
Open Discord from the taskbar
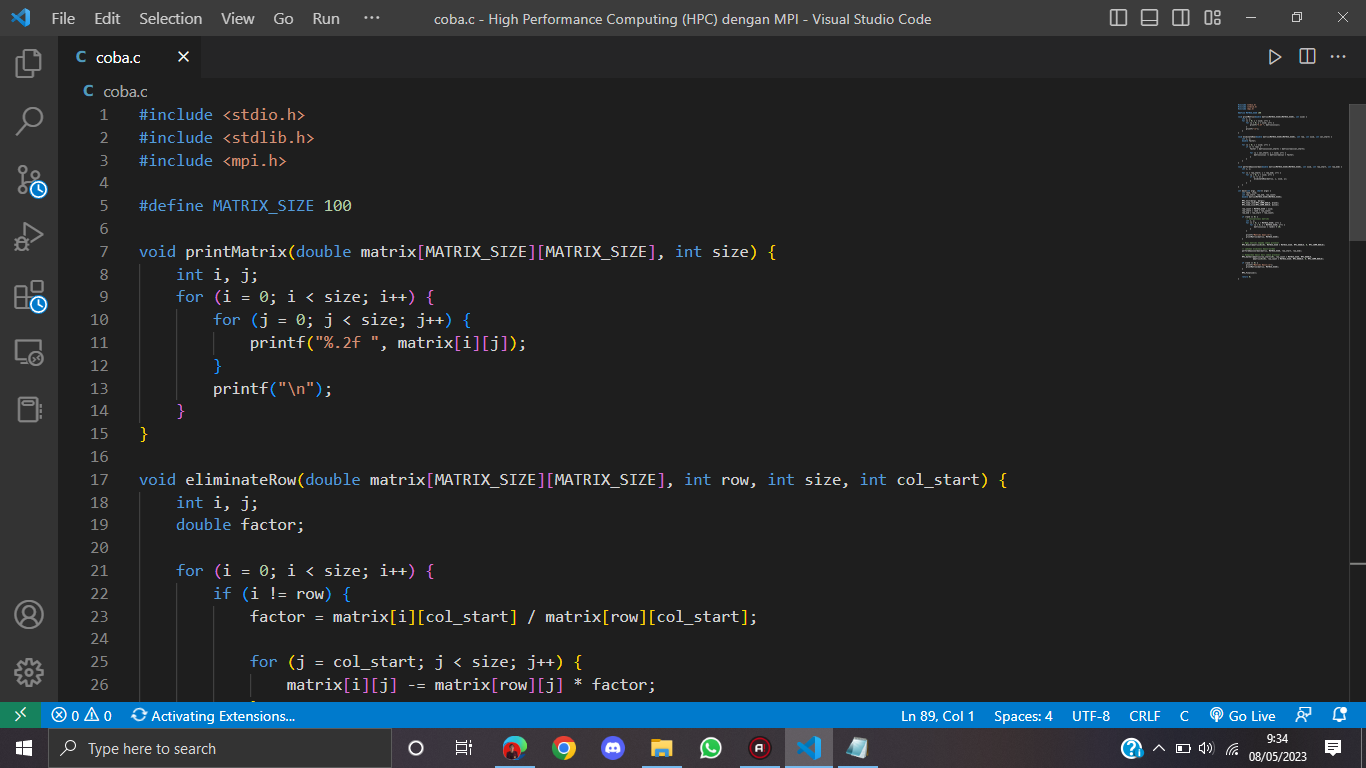pos(613,748)
